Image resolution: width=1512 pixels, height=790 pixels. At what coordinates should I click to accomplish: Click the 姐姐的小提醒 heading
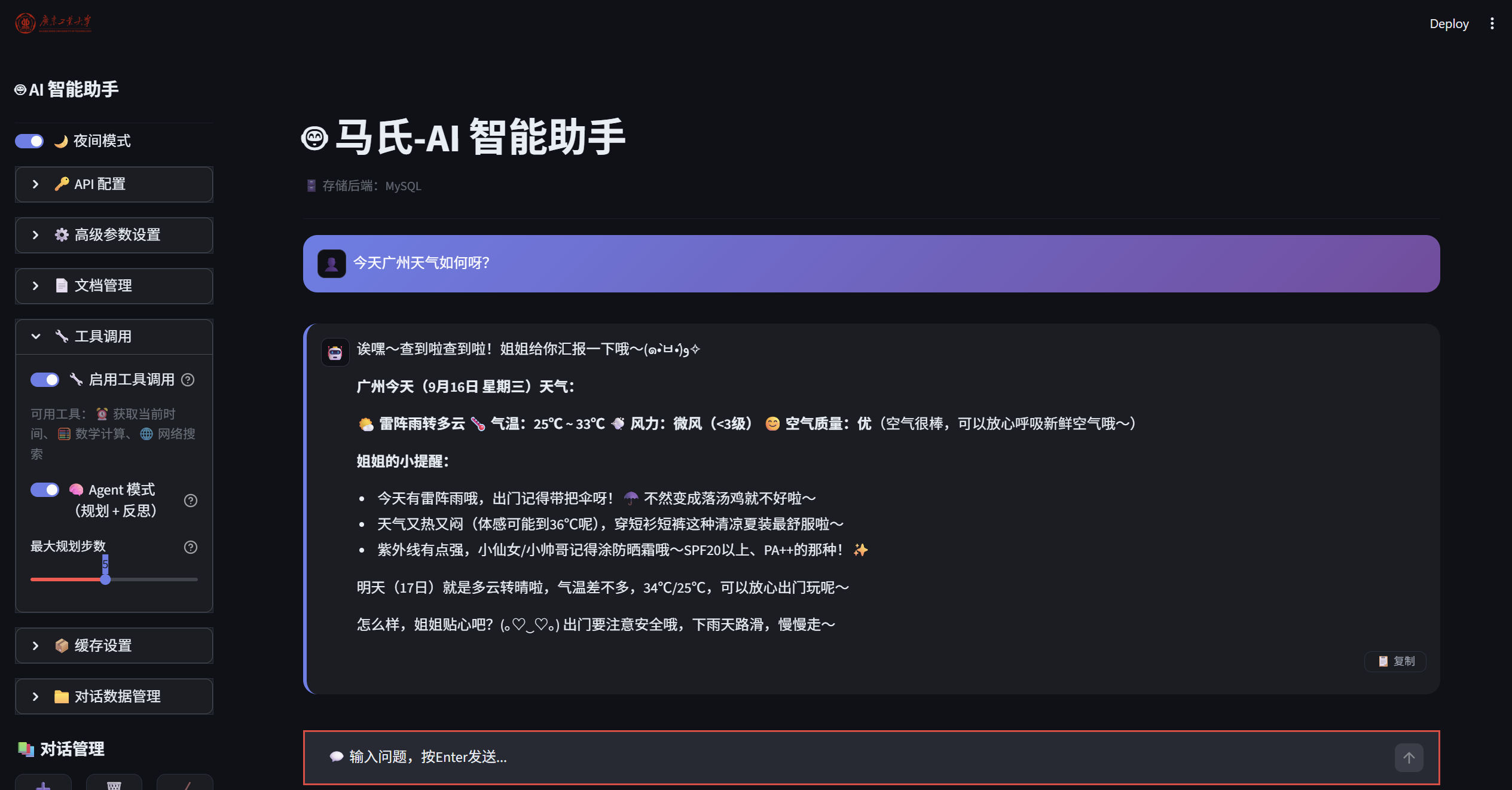[403, 461]
